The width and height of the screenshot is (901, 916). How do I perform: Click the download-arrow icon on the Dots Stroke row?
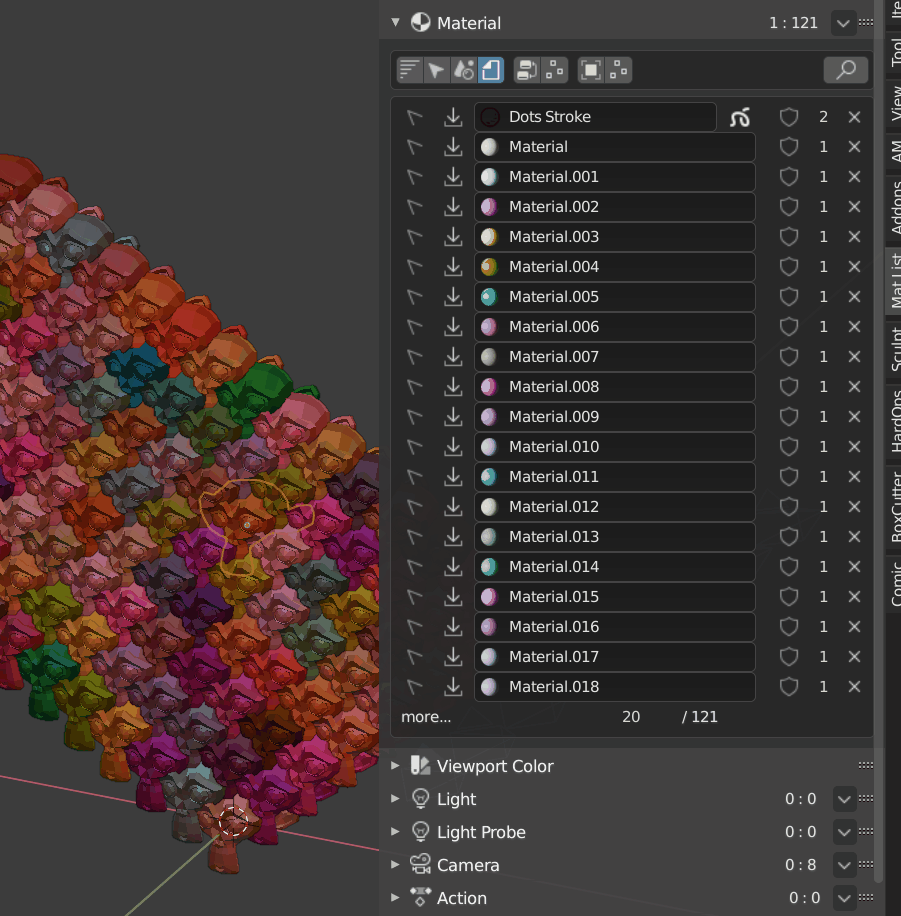(453, 117)
